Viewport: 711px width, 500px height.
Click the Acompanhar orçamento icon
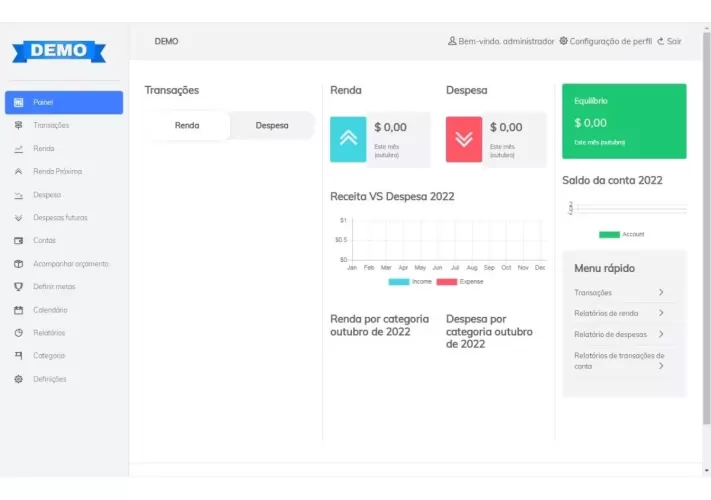click(x=18, y=264)
